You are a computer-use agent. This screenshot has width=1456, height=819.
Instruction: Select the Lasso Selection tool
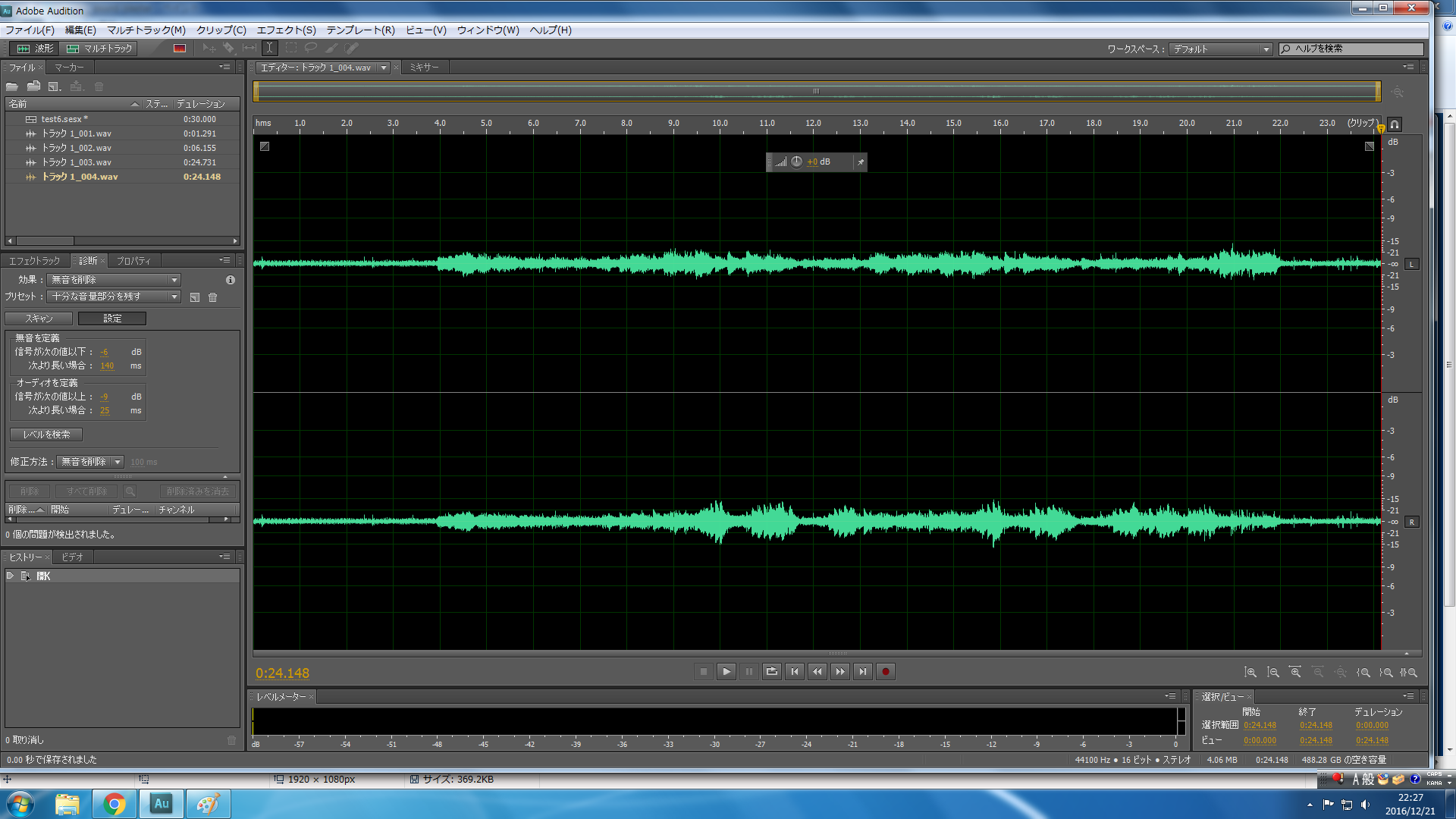[x=311, y=48]
